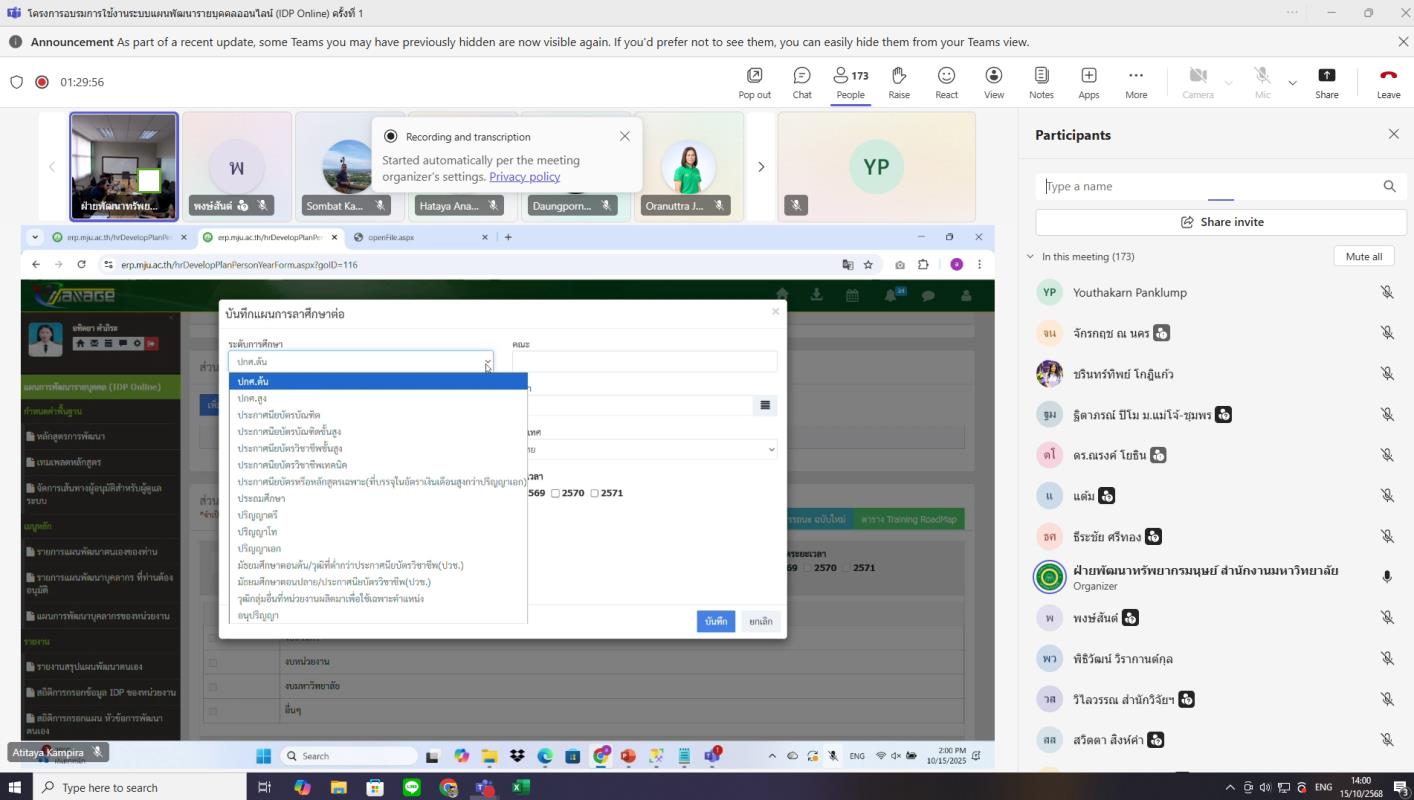Collapse the In this meeting list
Viewport: 1414px width, 800px height.
1030,257
